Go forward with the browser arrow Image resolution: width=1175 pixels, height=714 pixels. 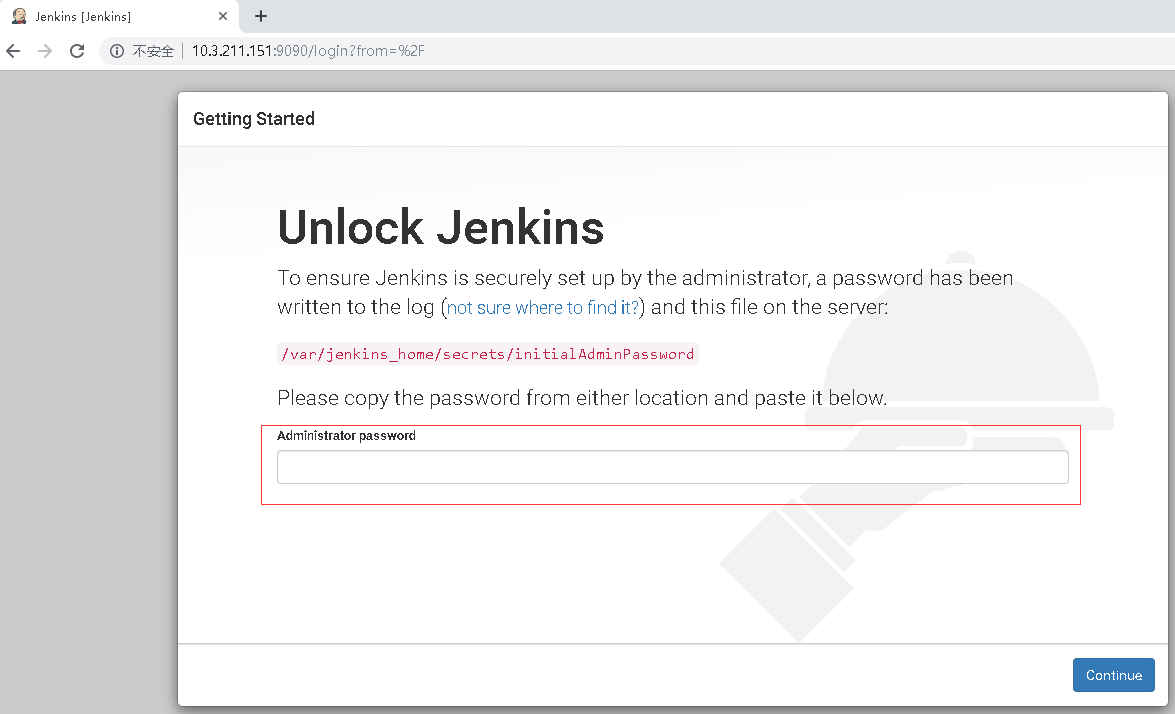45,51
